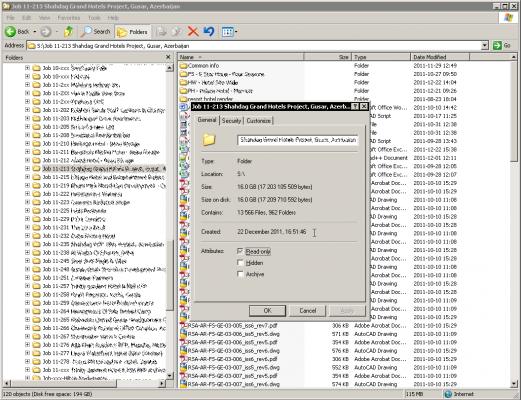Click the folder icon in the address bar

(32, 46)
